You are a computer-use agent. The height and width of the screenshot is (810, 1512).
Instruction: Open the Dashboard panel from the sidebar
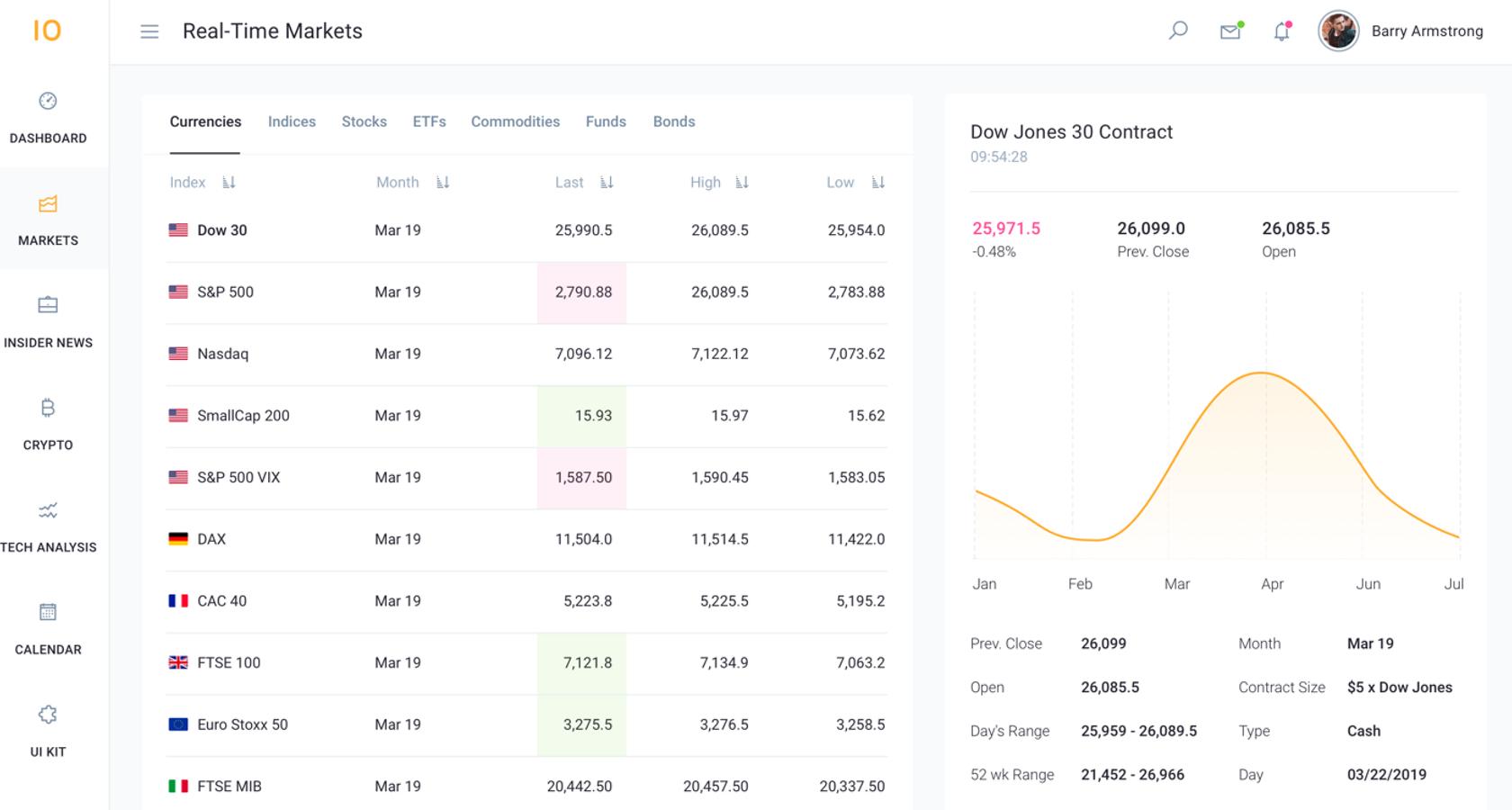pos(49,115)
